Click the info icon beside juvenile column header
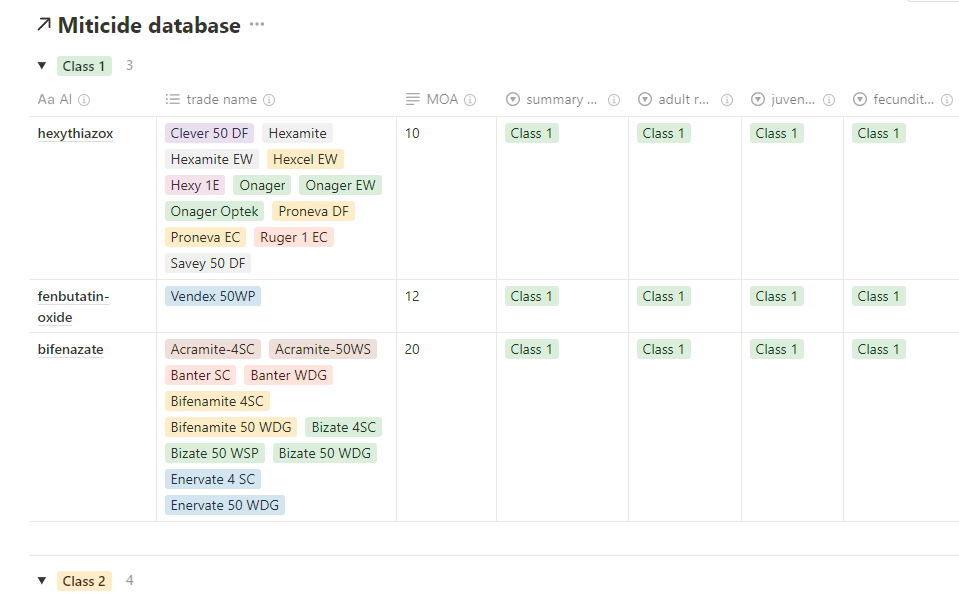 (829, 100)
